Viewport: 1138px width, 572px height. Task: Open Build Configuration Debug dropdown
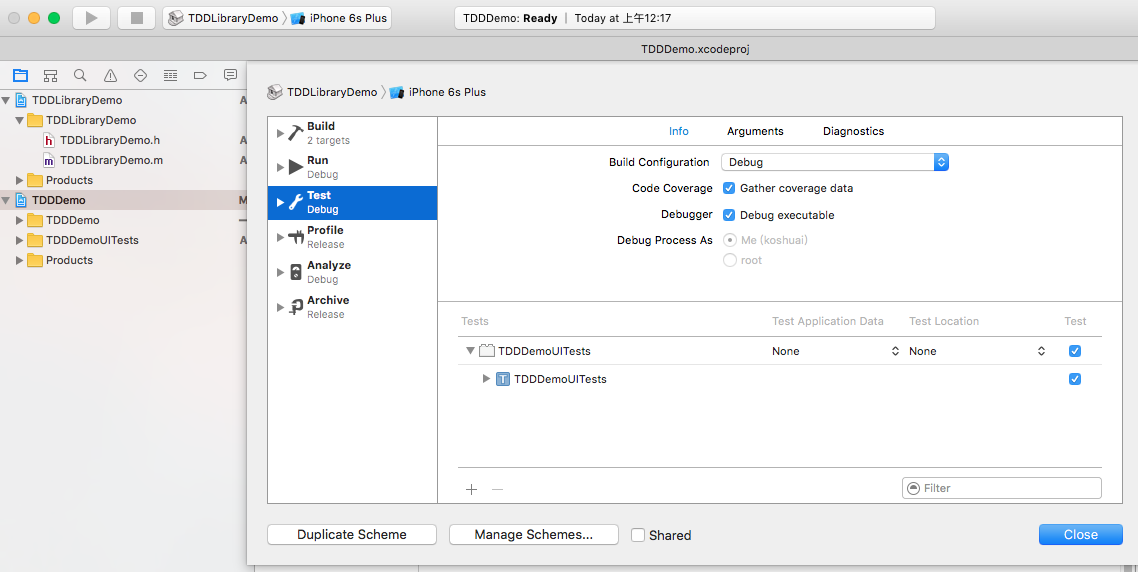point(835,162)
